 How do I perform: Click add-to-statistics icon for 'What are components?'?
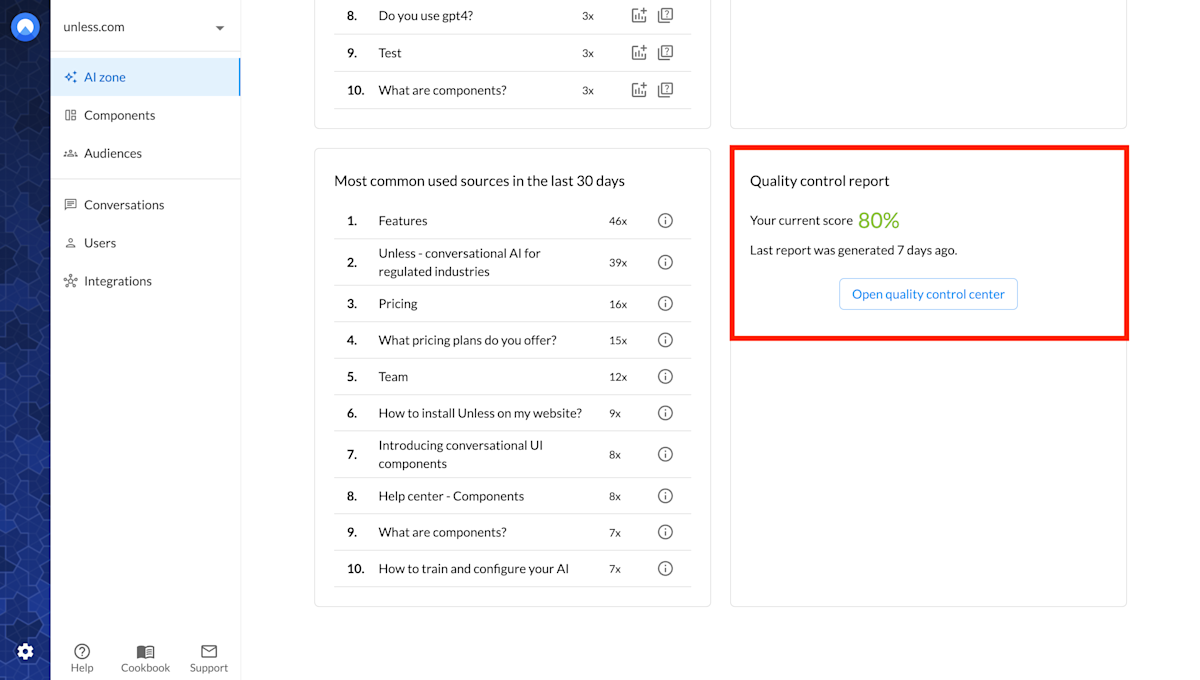(639, 89)
